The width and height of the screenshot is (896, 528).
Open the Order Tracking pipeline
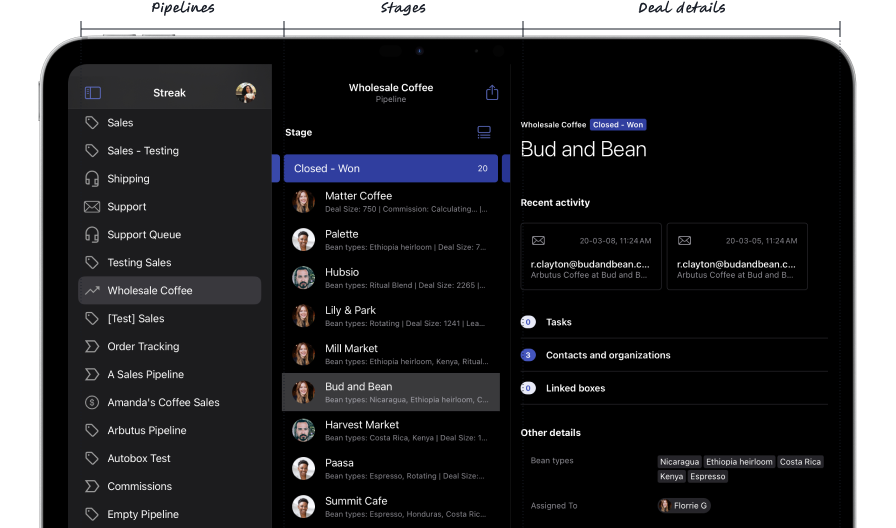[x=169, y=346]
